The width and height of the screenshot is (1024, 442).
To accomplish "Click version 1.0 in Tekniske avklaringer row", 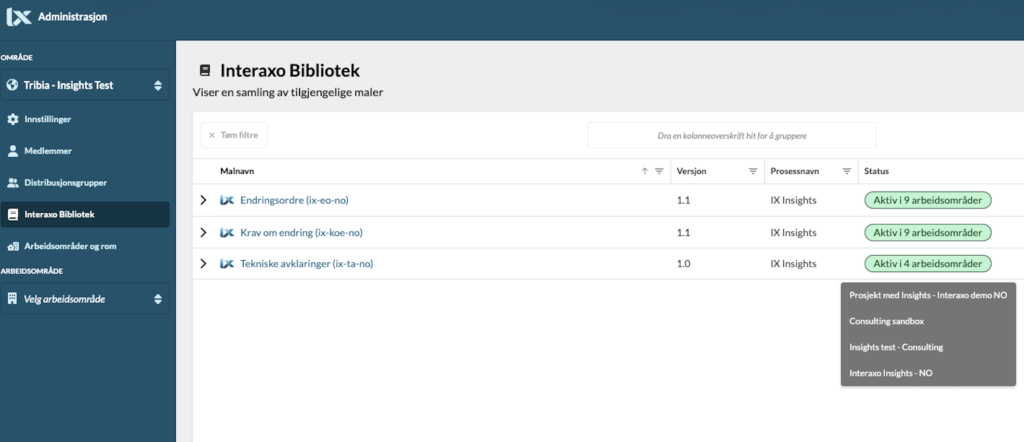I will (683, 264).
